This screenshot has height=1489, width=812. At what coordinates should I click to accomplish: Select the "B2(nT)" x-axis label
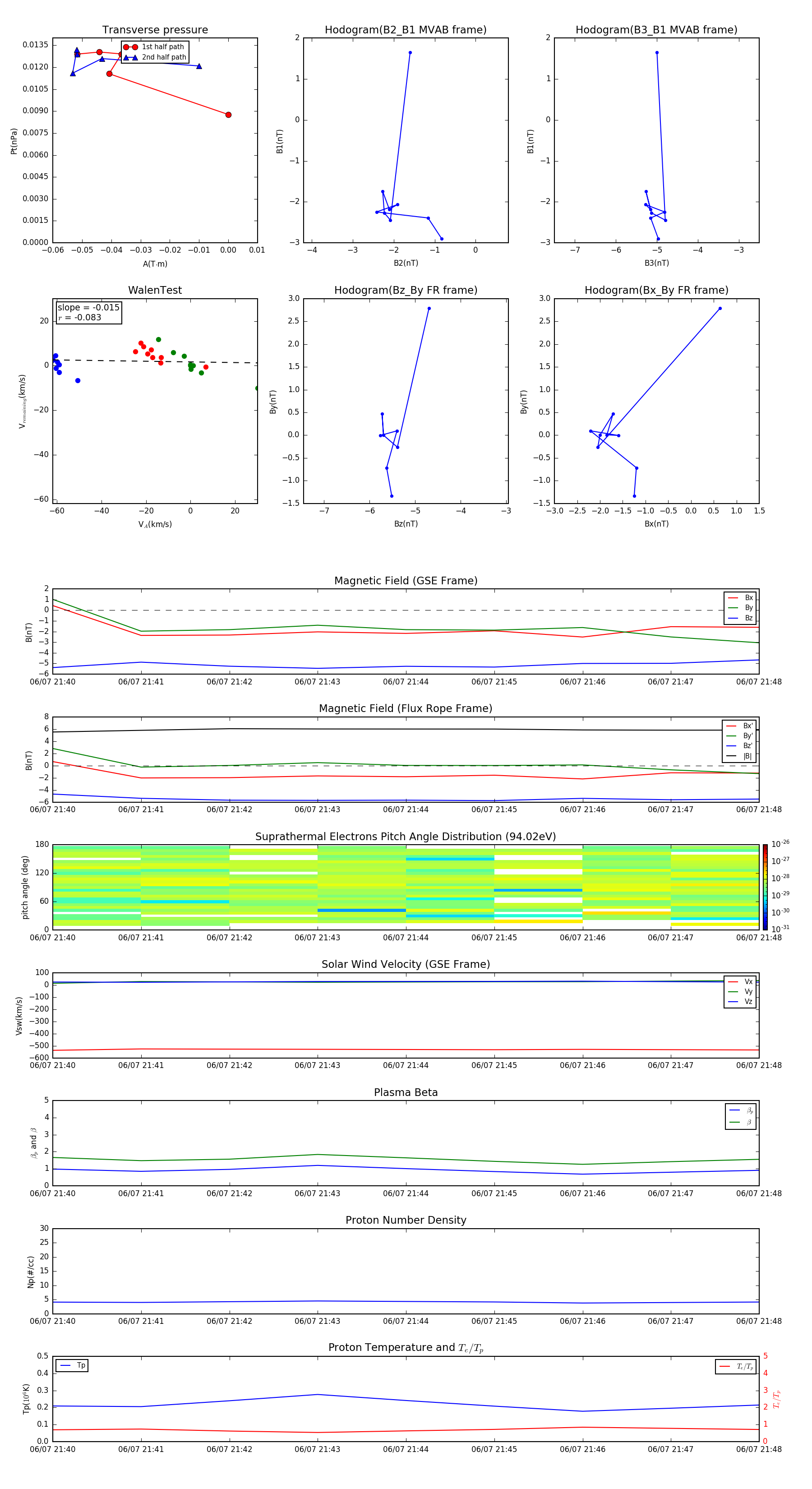[x=406, y=264]
